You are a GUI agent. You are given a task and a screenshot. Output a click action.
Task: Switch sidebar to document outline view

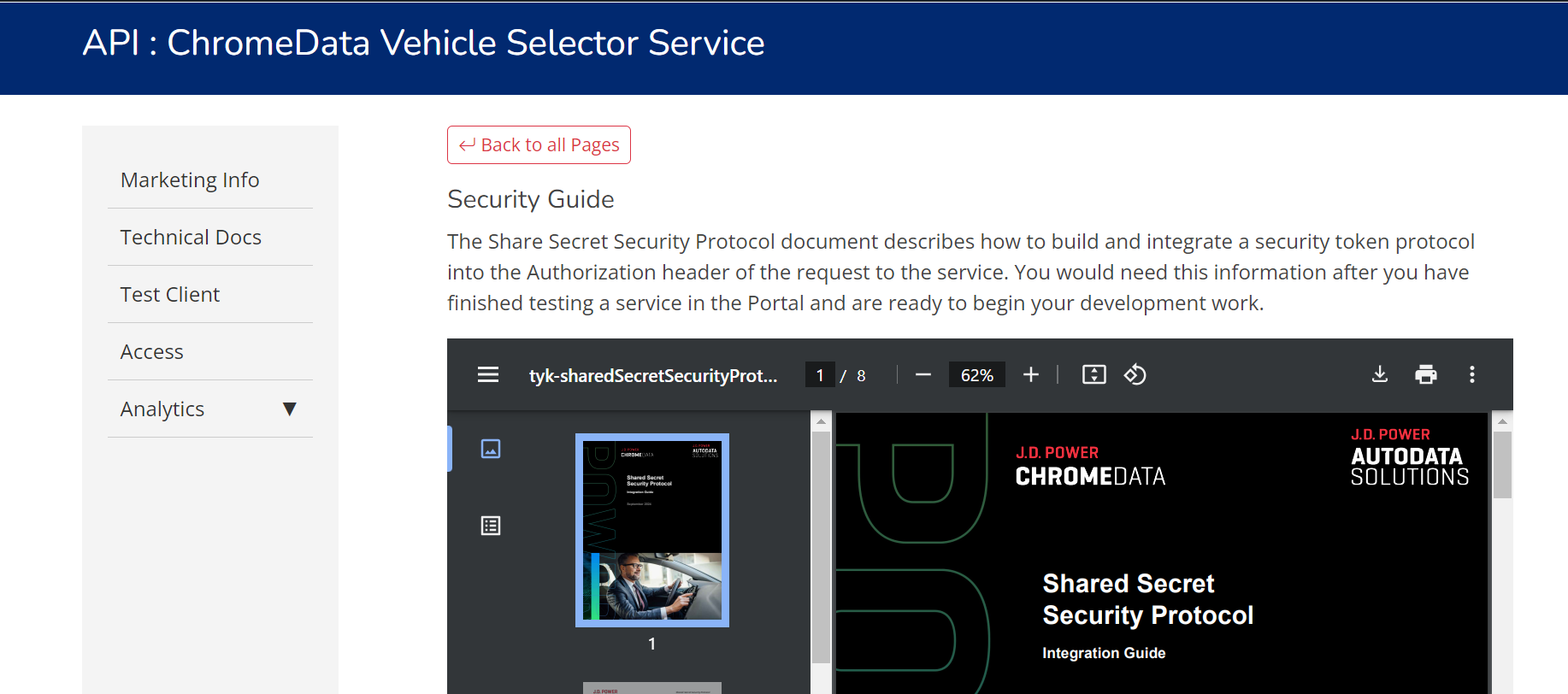point(491,526)
